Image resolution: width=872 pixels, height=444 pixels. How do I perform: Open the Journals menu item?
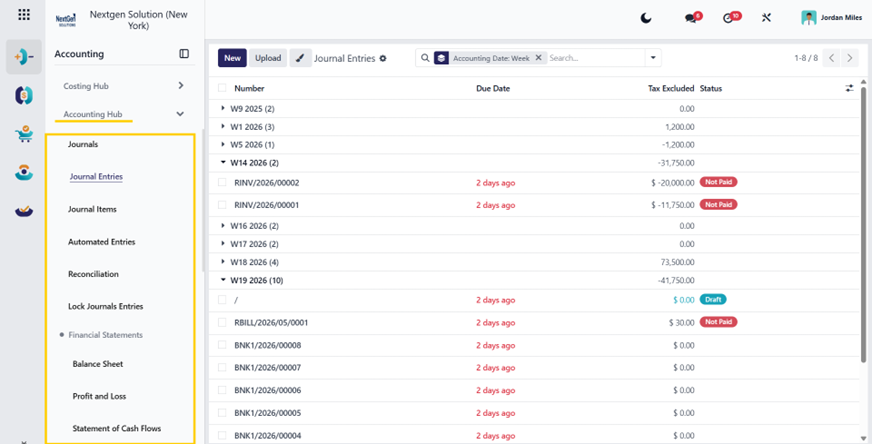tap(83, 144)
